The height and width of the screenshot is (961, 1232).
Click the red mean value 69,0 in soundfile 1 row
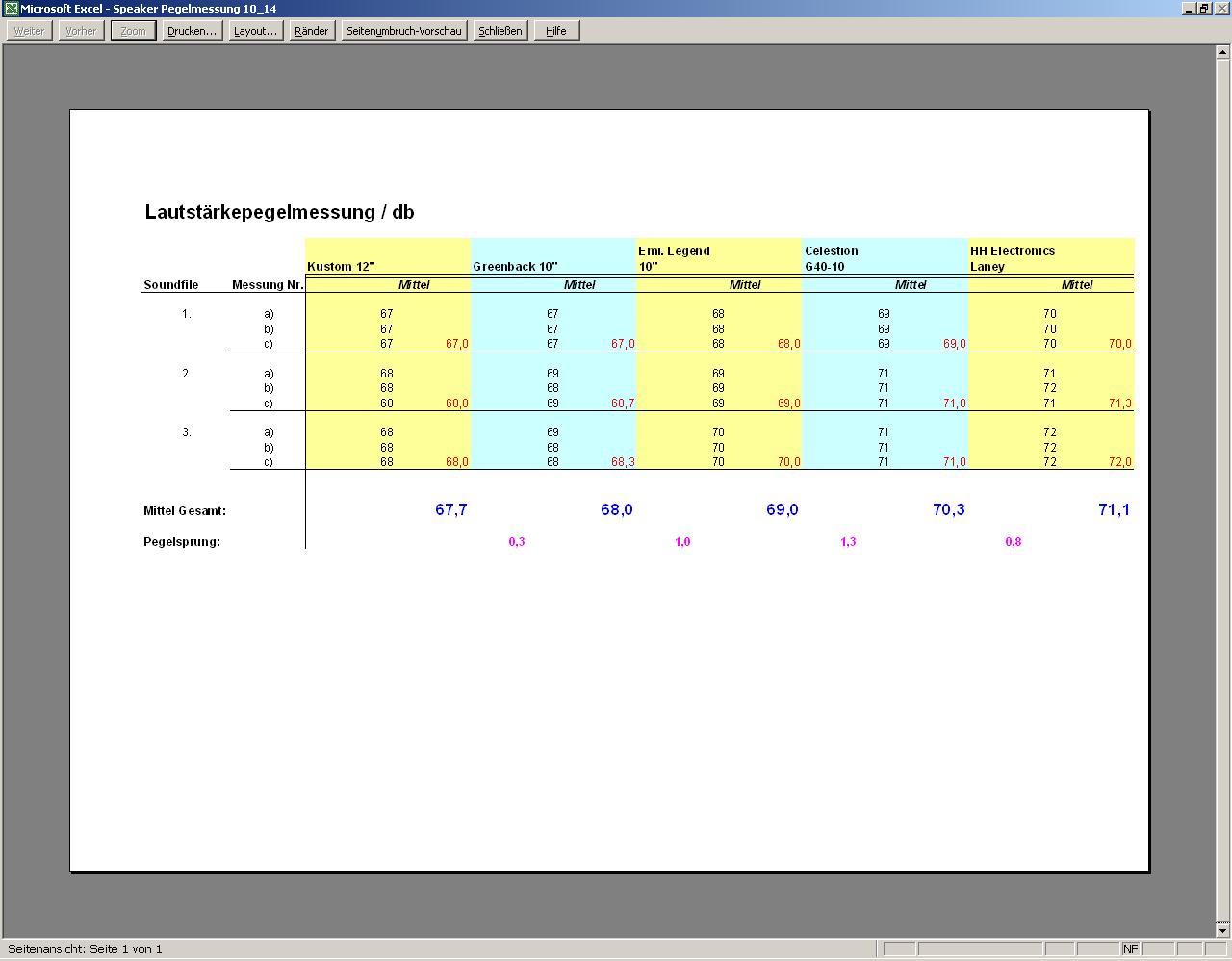click(954, 344)
